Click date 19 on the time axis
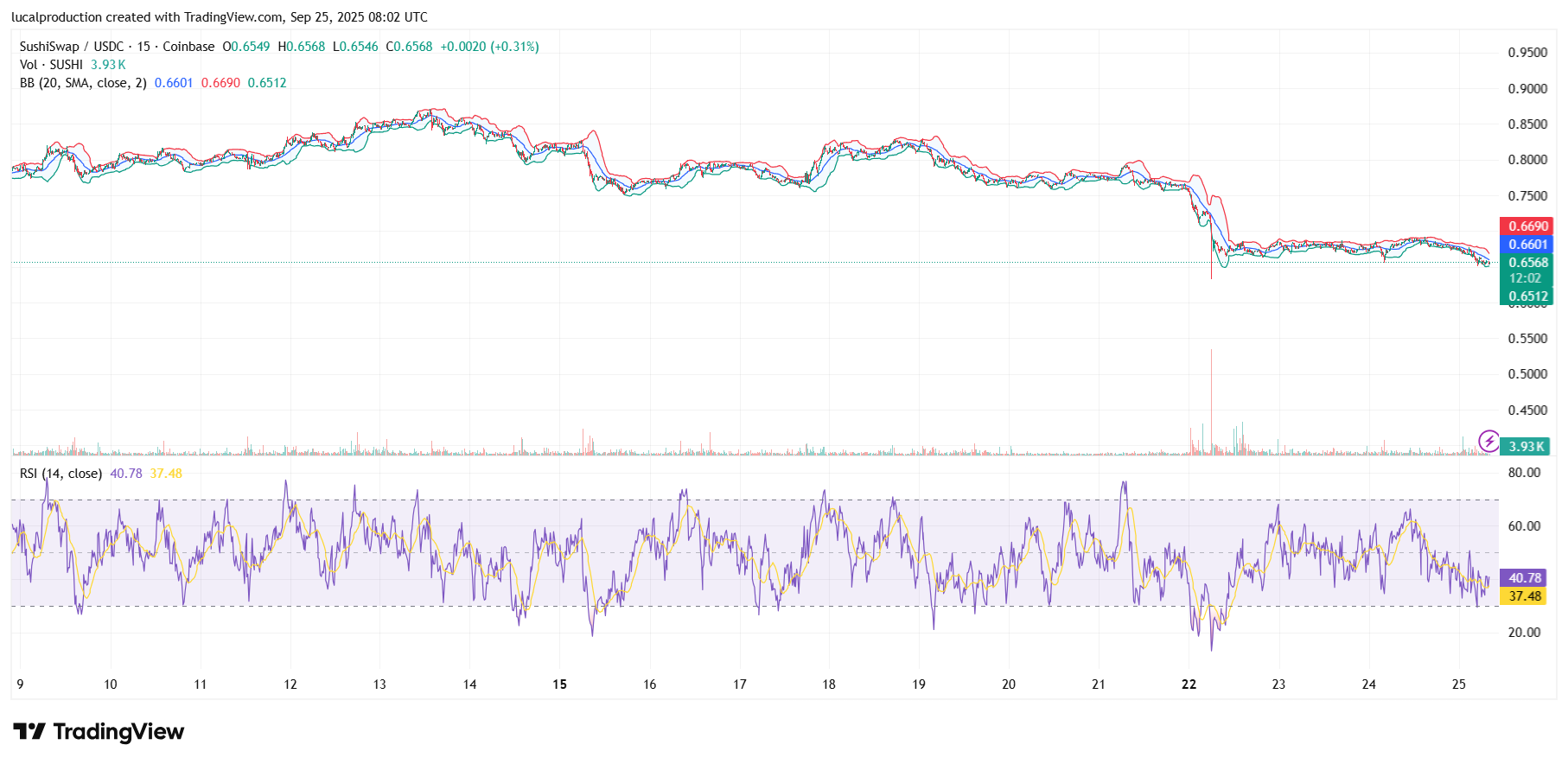 (x=919, y=684)
